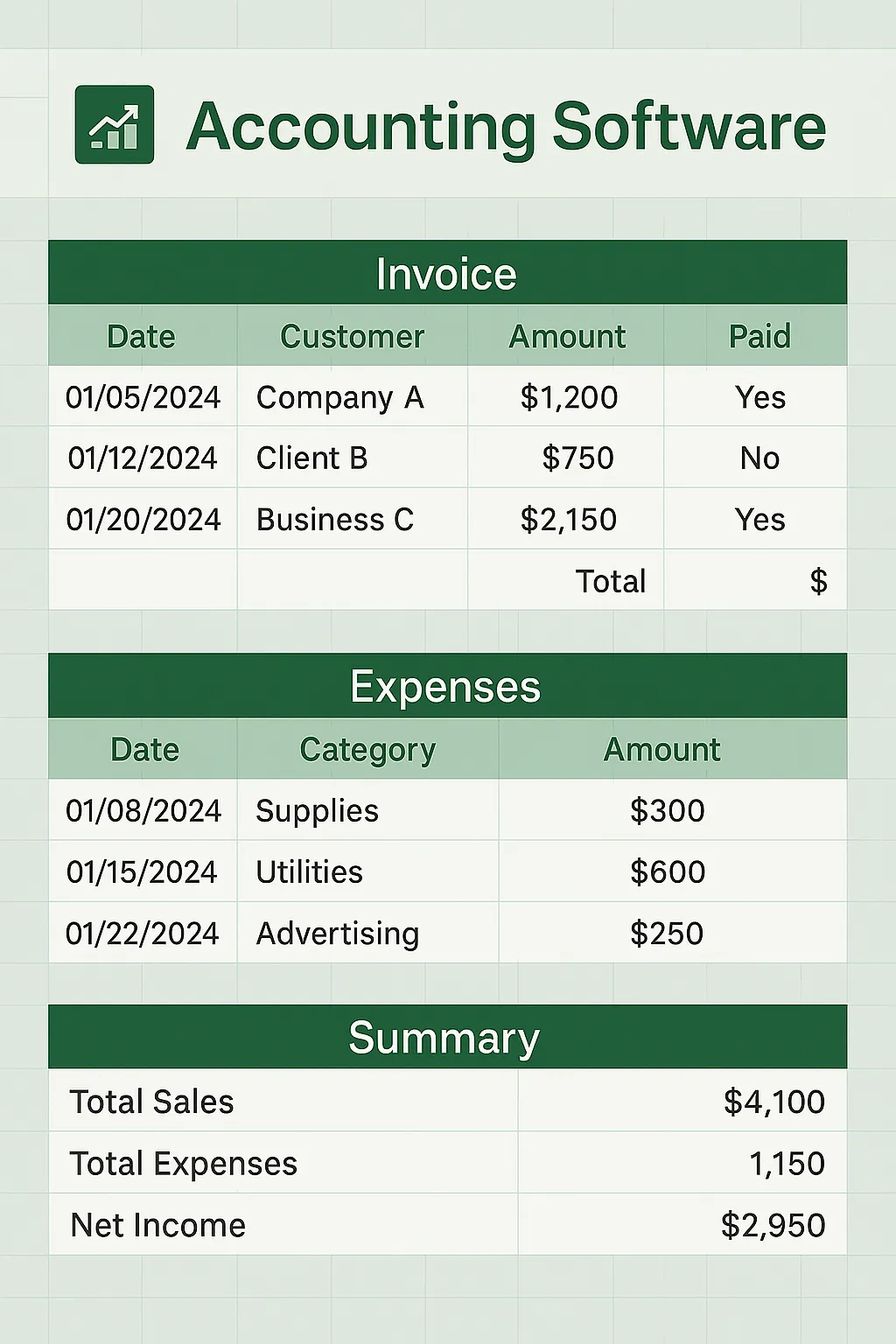Click the Business C customer cell
The image size is (896, 1344).
[x=353, y=518]
